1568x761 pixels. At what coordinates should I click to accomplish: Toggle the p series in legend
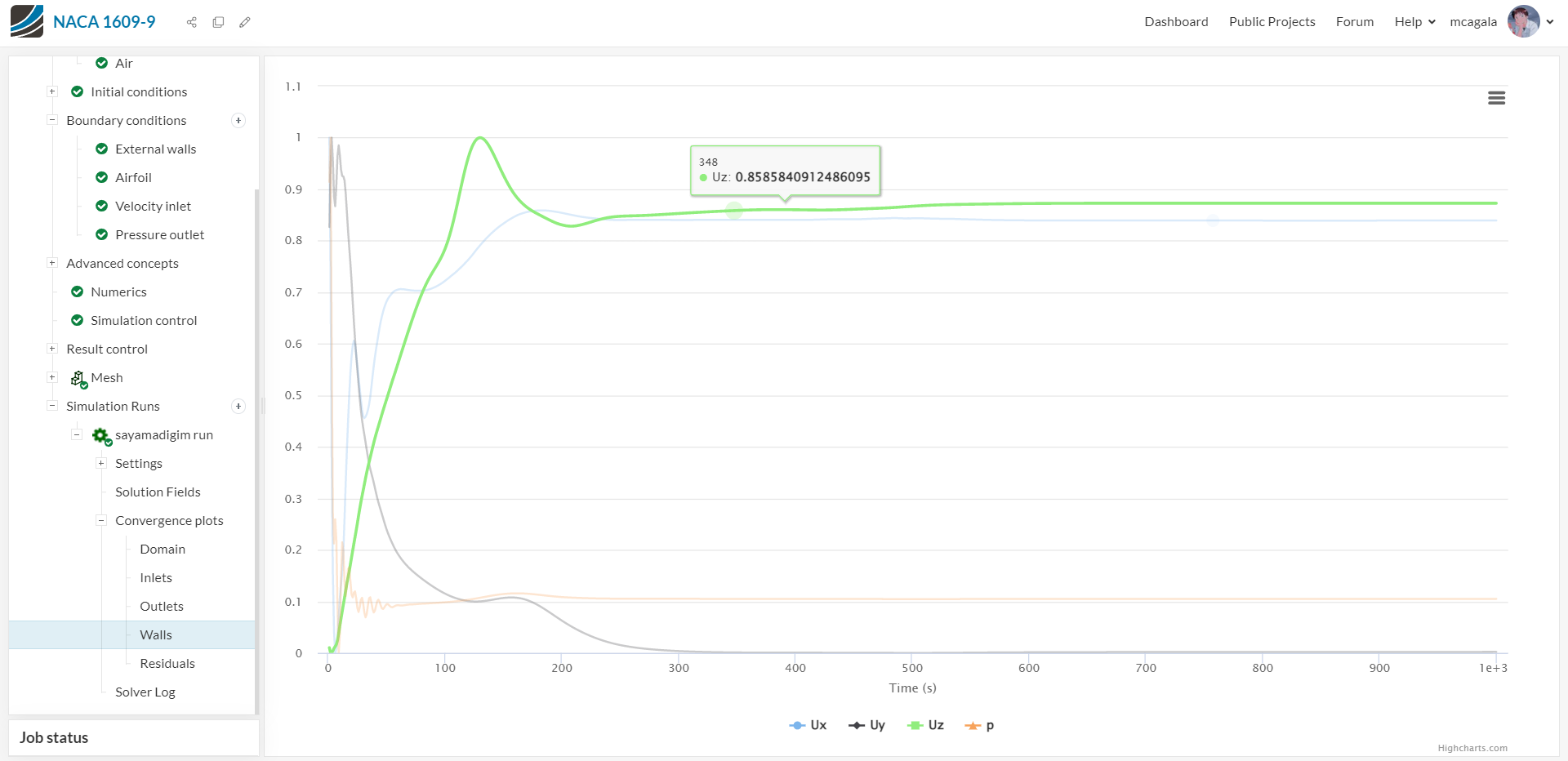(x=980, y=725)
